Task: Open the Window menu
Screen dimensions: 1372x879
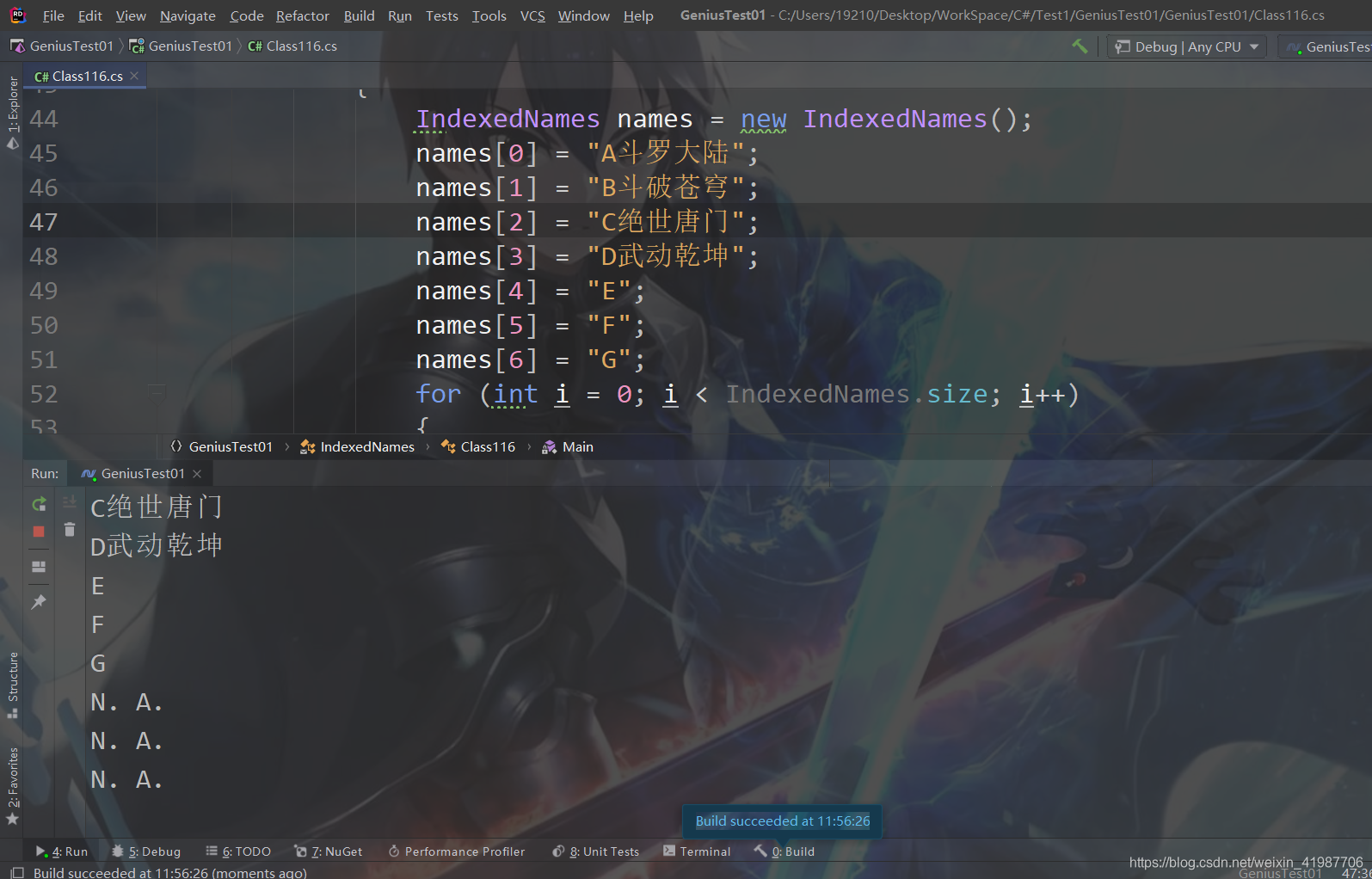Action: [x=584, y=15]
